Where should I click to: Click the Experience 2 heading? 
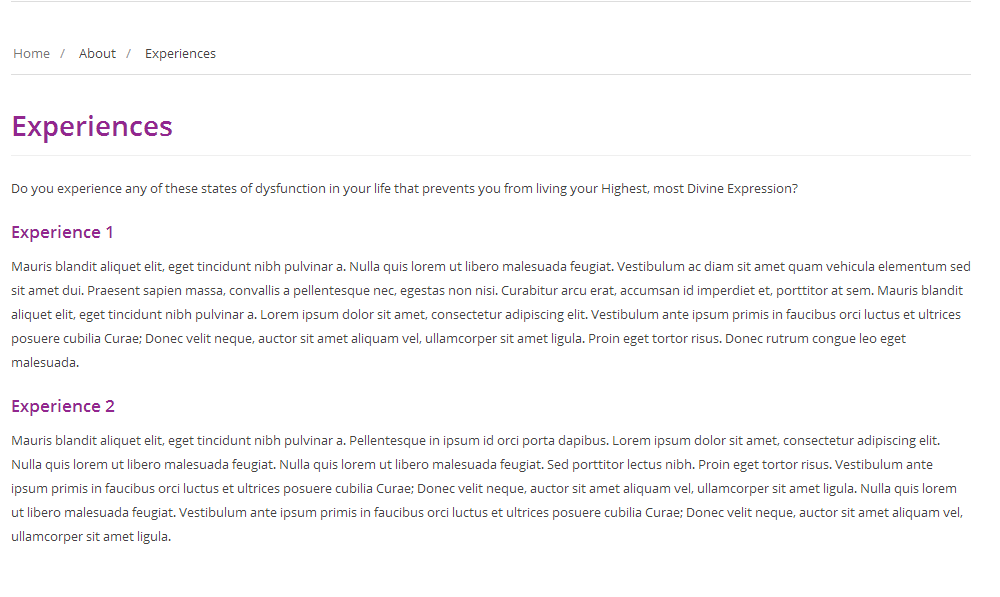[62, 406]
